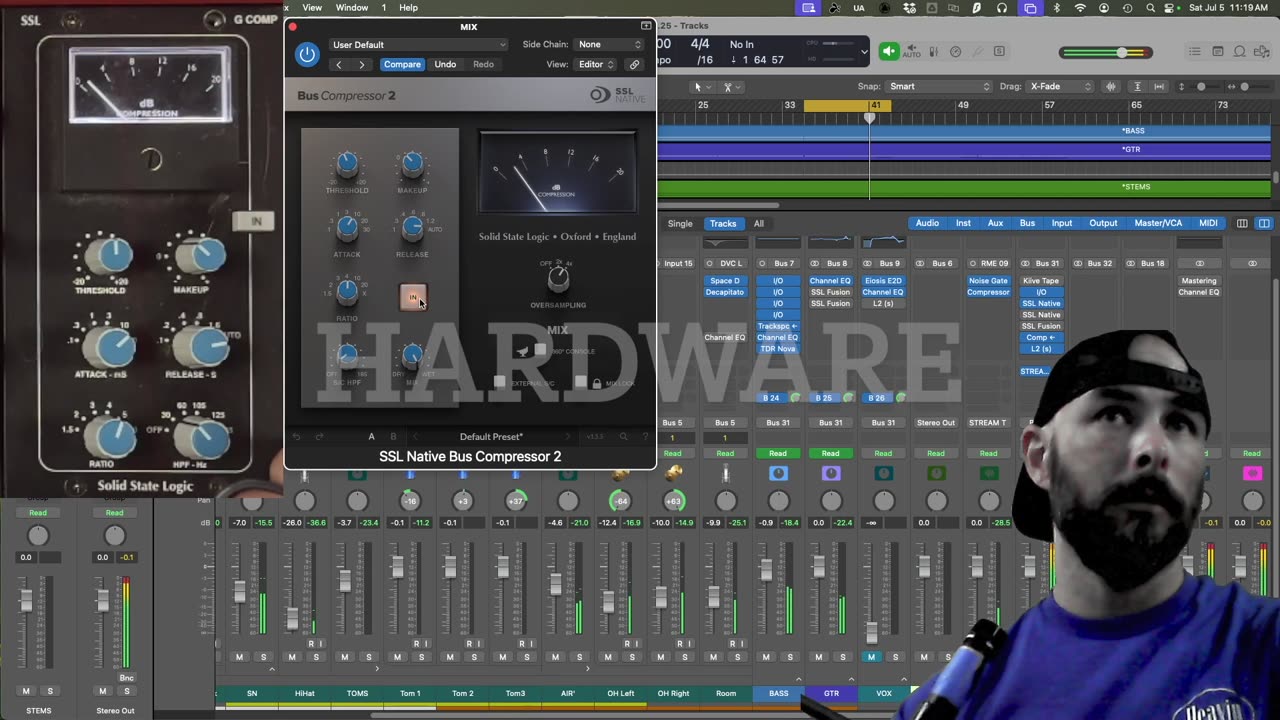Image resolution: width=1280 pixels, height=720 pixels.
Task: Open the Note Pads icon
Action: (1217, 52)
